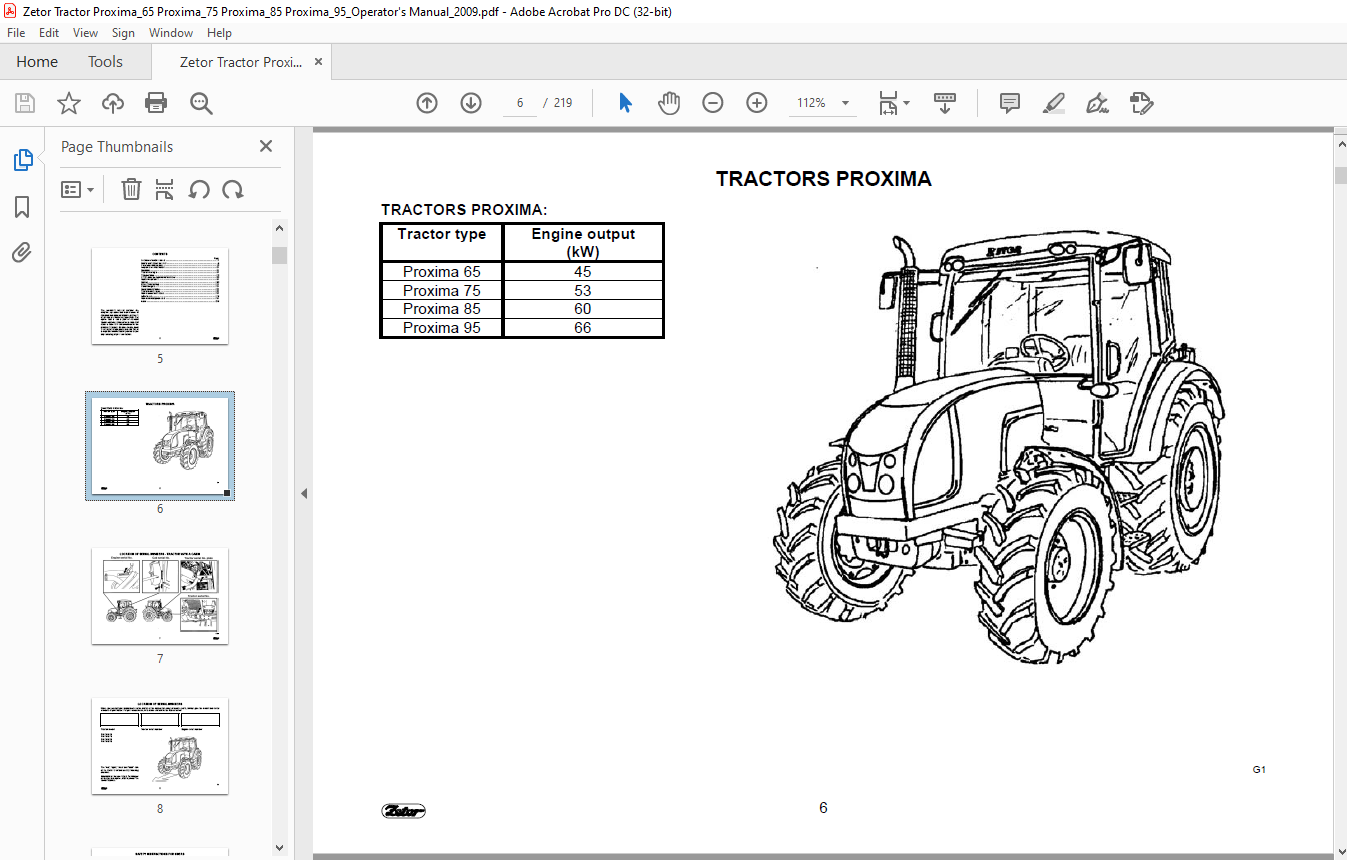Open the Help menu
The height and width of the screenshot is (860, 1347).
[219, 33]
